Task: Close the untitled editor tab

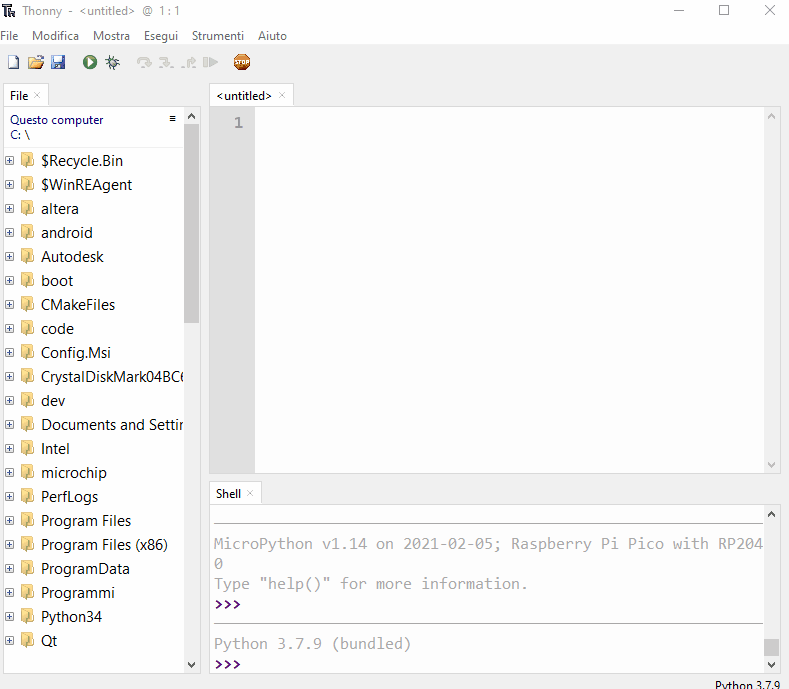Action: point(282,95)
